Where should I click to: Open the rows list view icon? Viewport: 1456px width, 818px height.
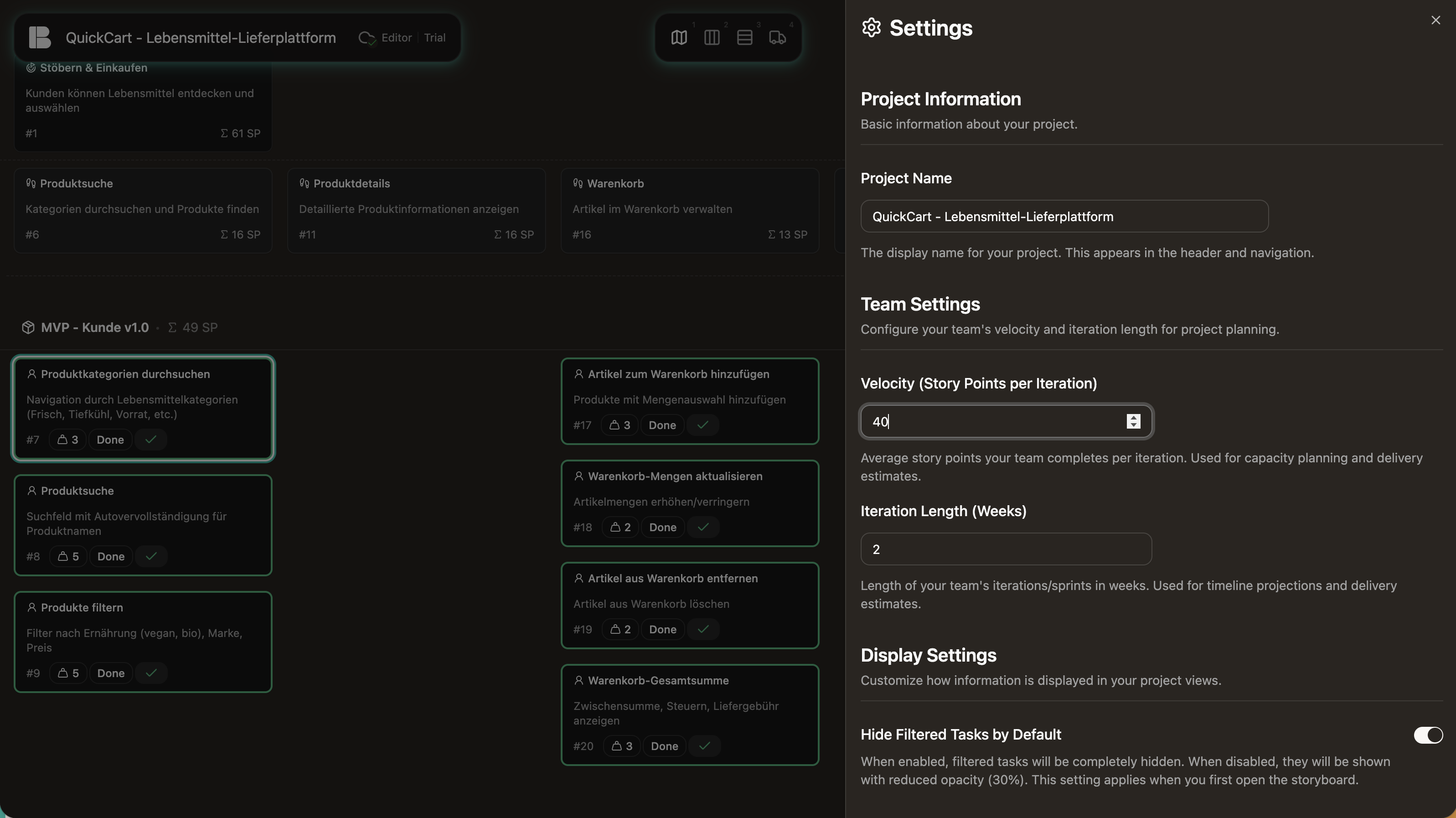[744, 38]
